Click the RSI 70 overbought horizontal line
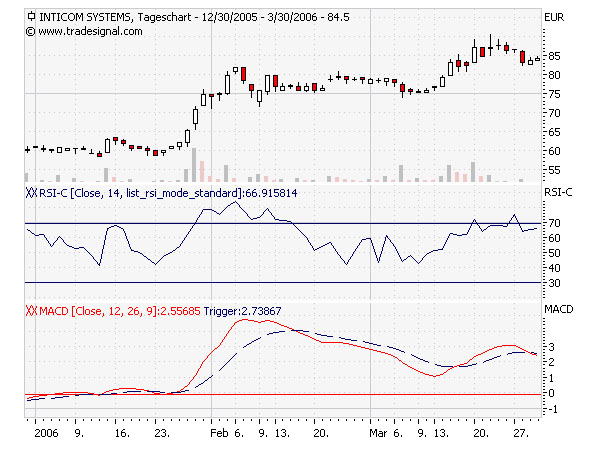The height and width of the screenshot is (450, 600). click(283, 223)
